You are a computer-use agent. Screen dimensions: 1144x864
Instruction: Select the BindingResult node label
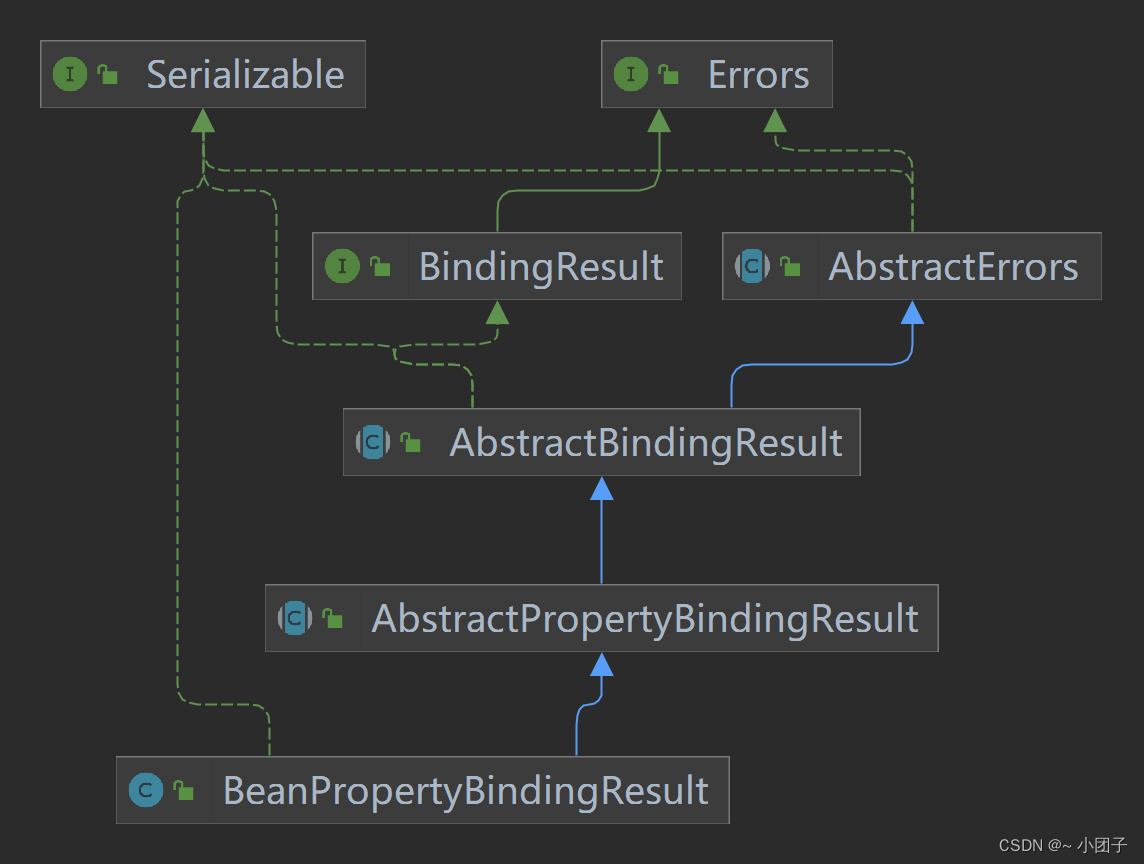[541, 266]
